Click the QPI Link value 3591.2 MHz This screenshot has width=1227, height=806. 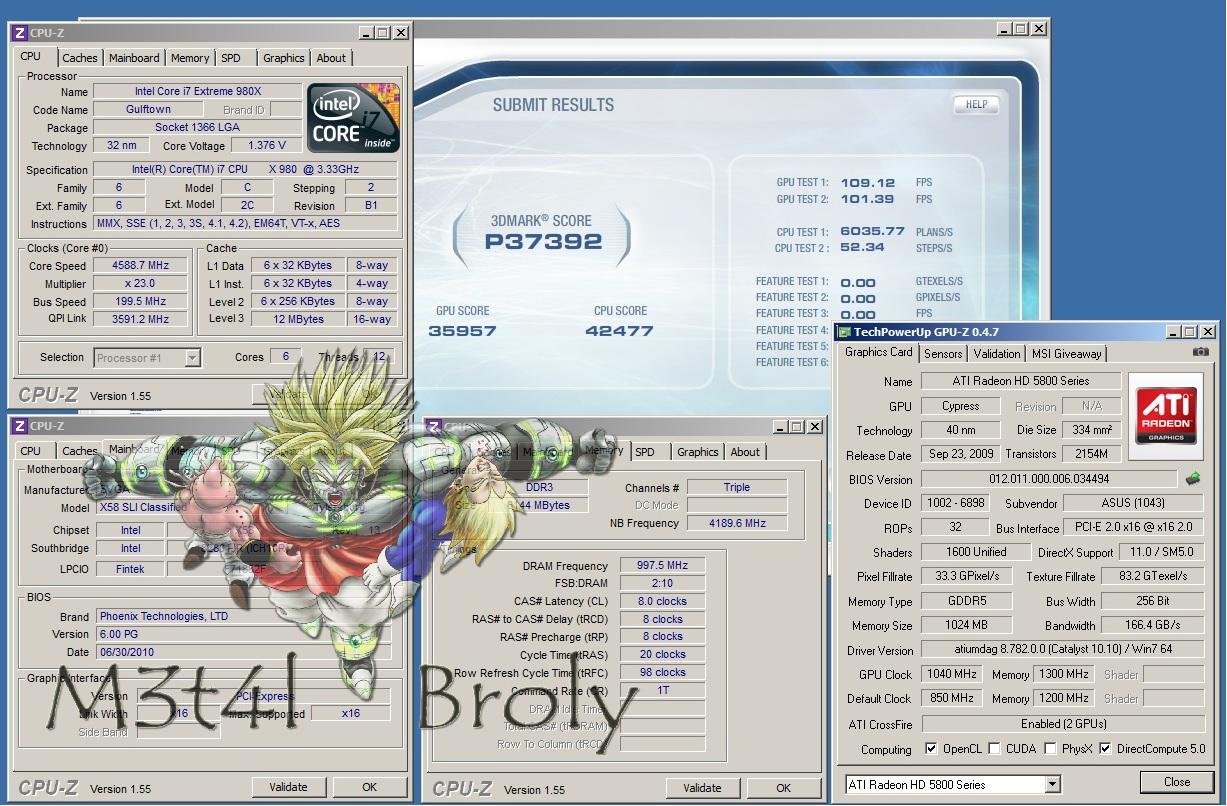140,320
